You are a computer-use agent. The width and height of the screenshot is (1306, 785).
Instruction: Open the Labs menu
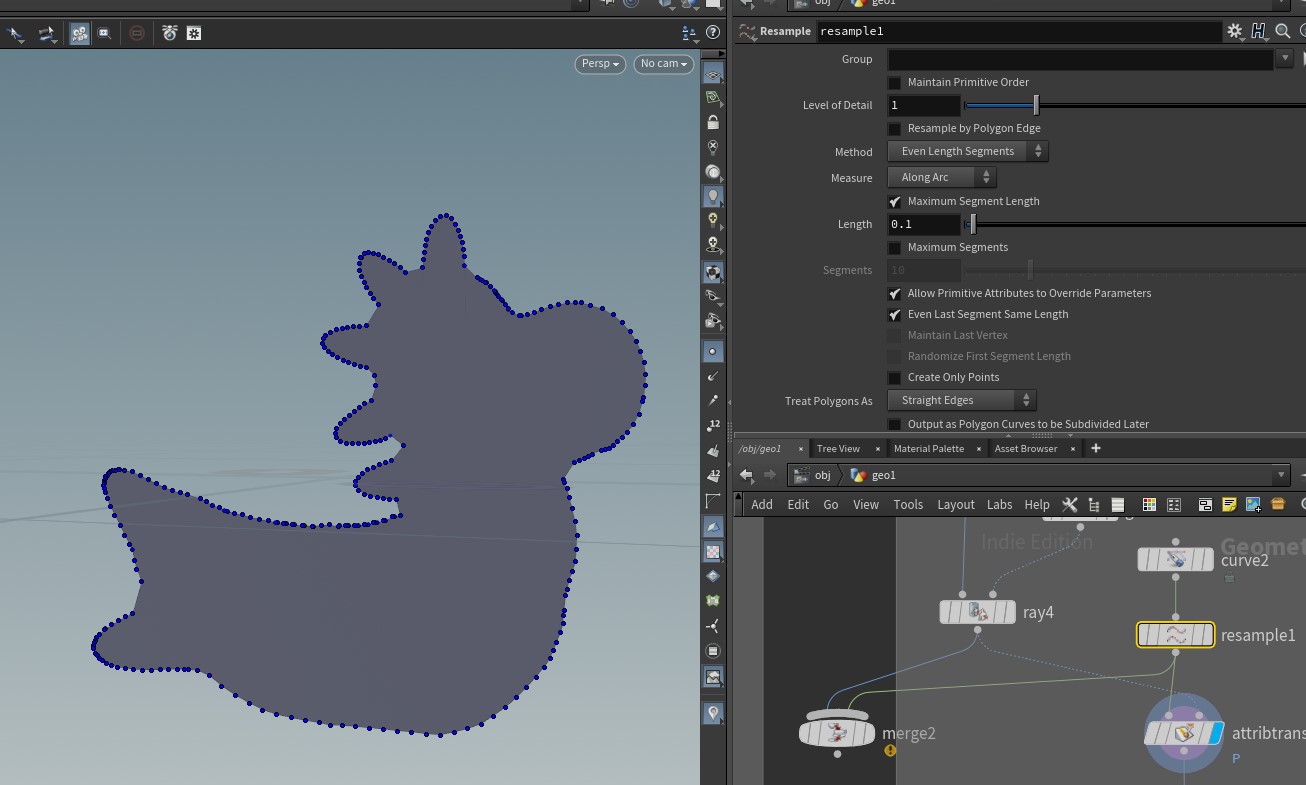(999, 505)
